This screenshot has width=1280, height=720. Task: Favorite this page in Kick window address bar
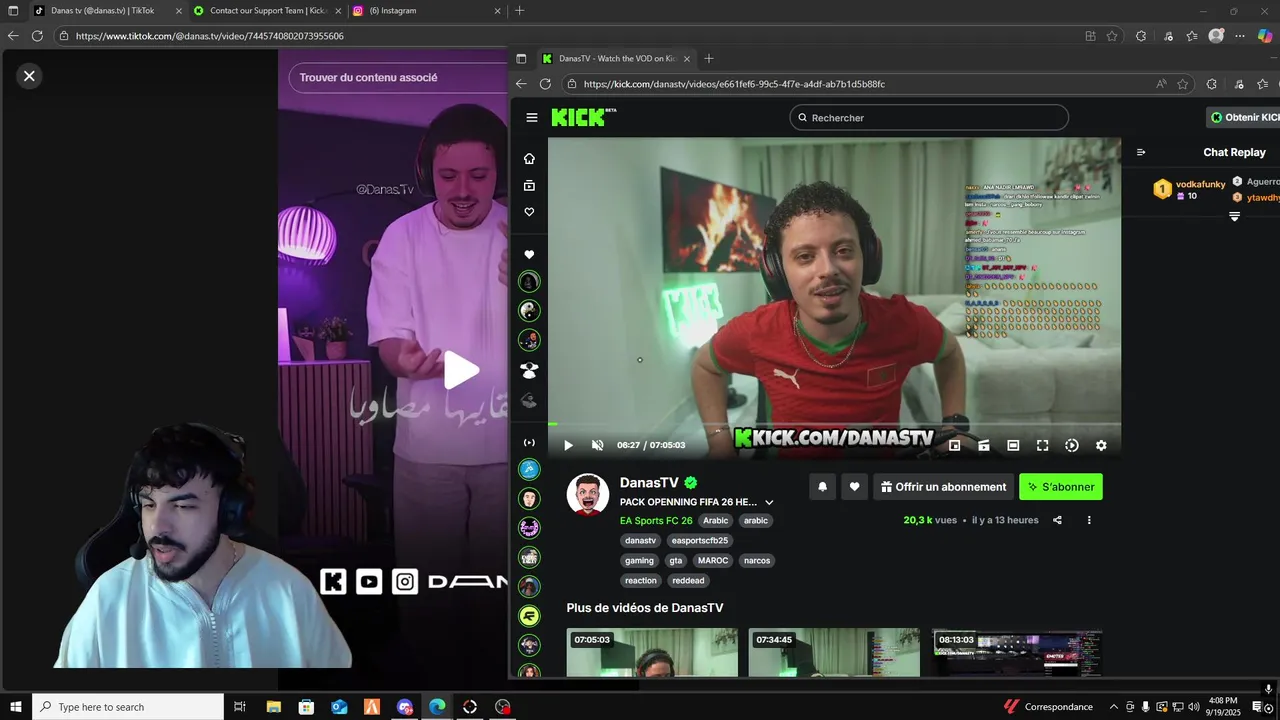1183,84
